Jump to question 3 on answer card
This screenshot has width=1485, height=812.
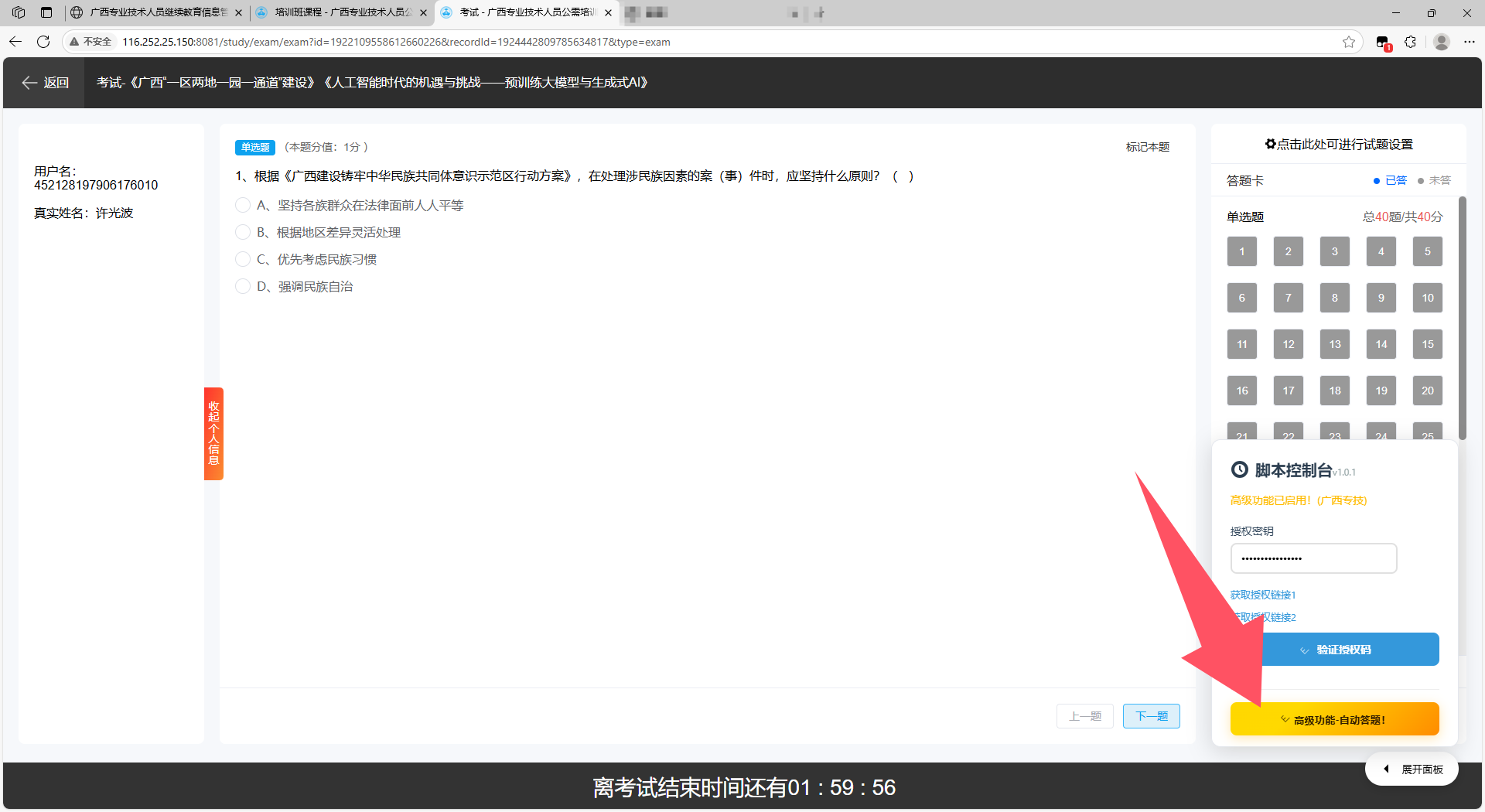(x=1335, y=251)
